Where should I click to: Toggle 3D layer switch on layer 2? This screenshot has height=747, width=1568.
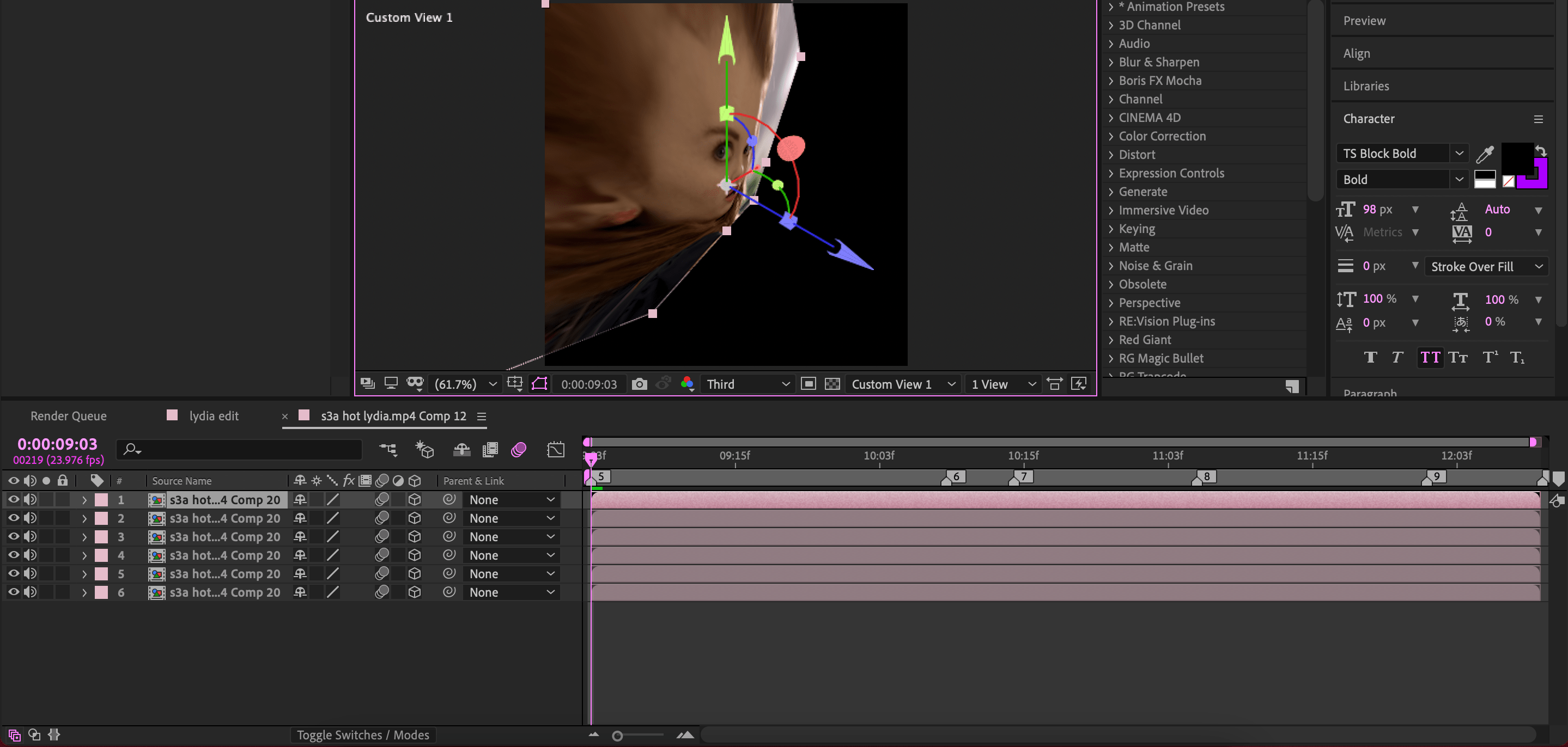(x=415, y=518)
